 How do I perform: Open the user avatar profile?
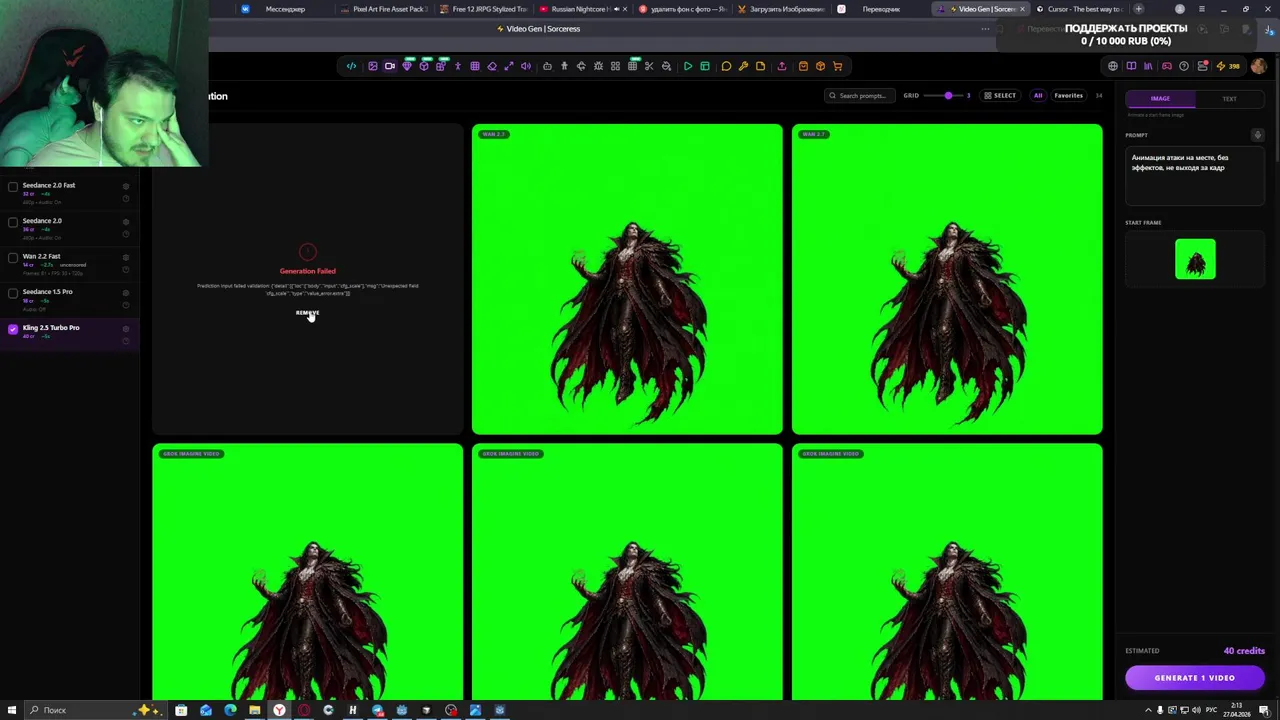click(1259, 66)
